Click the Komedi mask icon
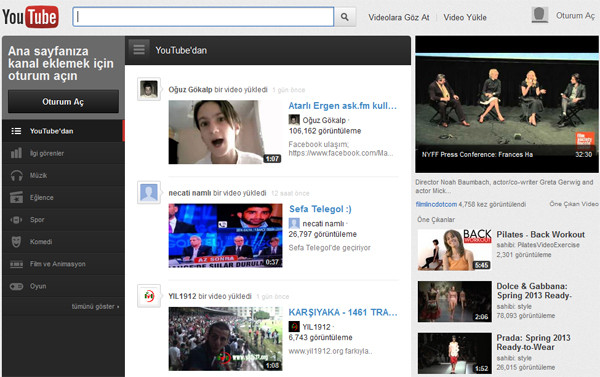 click(x=16, y=242)
